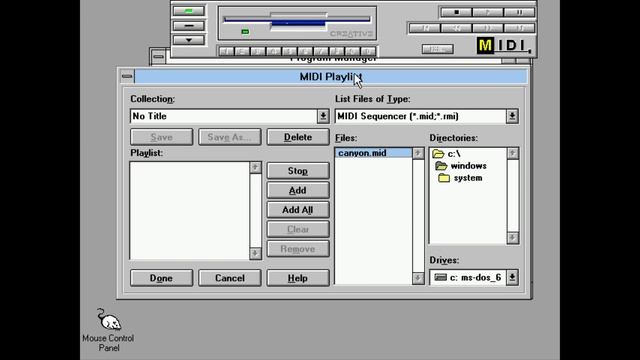640x360 pixels.
Task: Select track button 3 on the MIDI player
Action: (x=258, y=51)
